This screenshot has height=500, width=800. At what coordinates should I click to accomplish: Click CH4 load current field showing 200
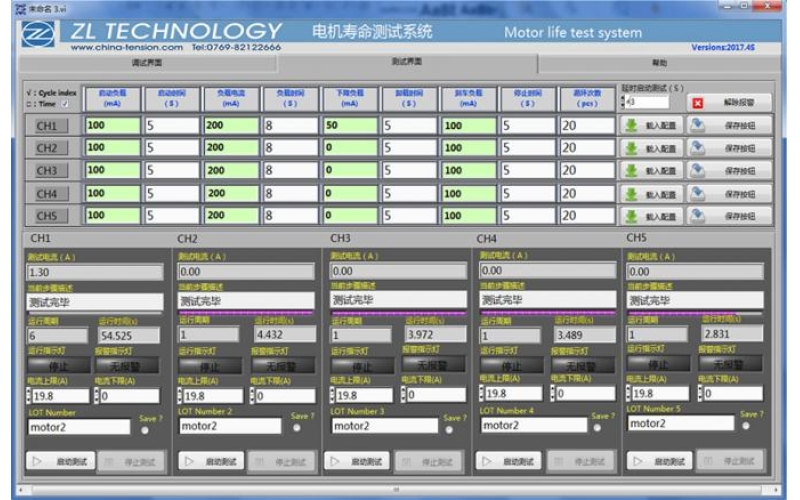[x=231, y=193]
